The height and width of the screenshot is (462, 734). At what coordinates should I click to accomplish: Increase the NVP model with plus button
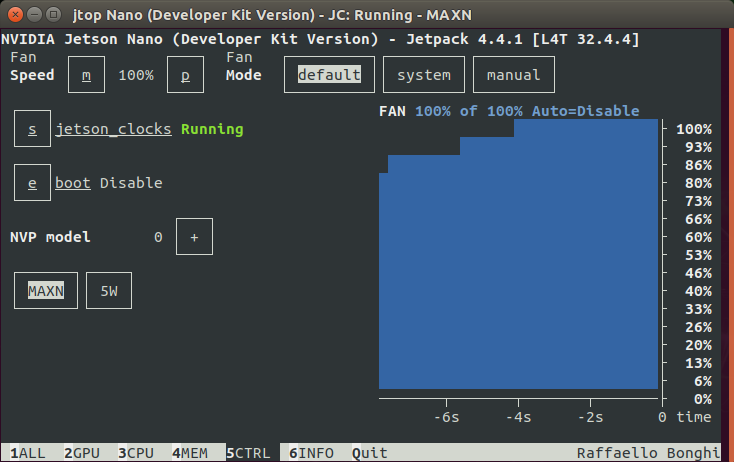194,237
